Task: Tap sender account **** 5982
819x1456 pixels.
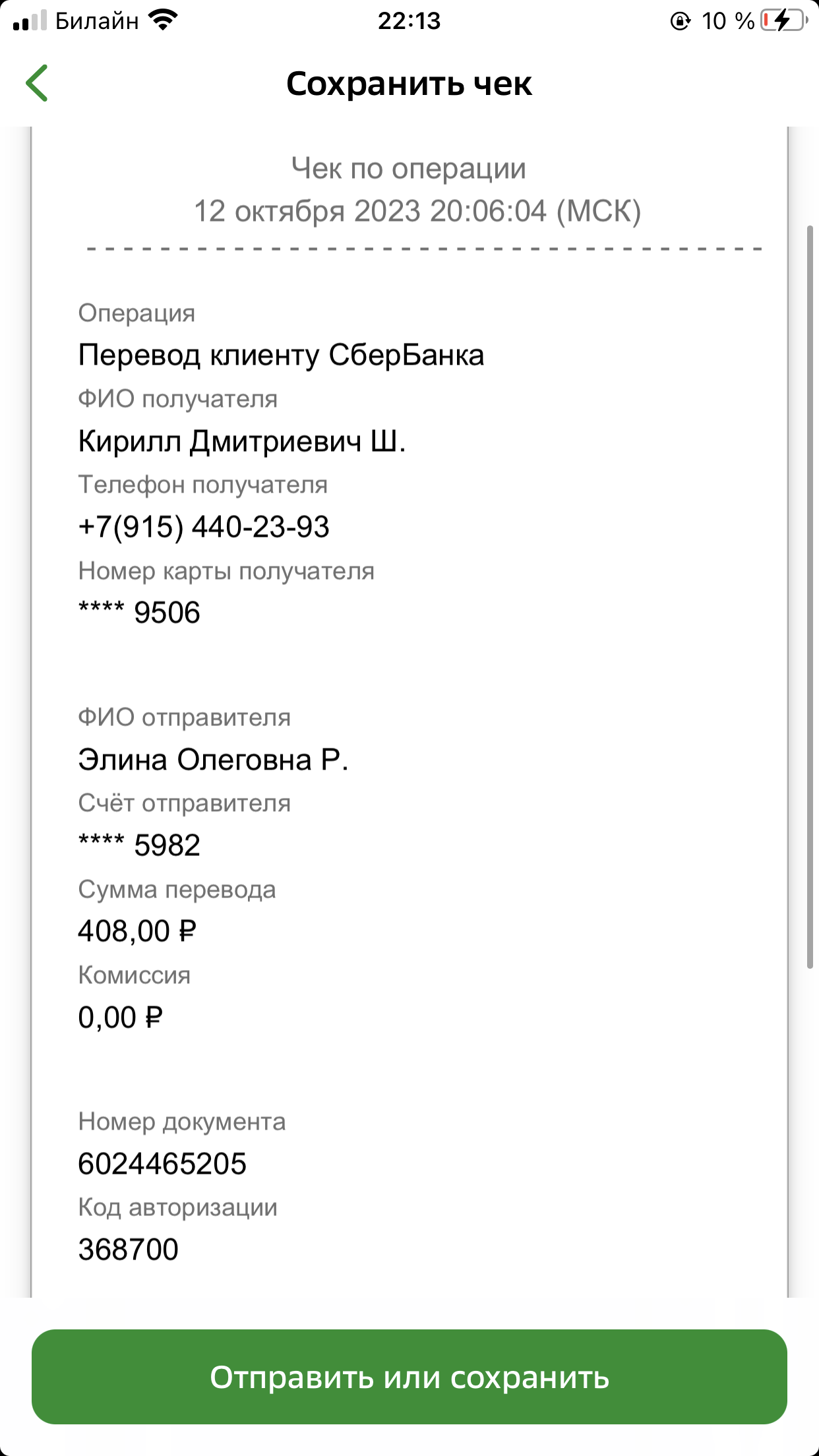Action: tap(139, 845)
